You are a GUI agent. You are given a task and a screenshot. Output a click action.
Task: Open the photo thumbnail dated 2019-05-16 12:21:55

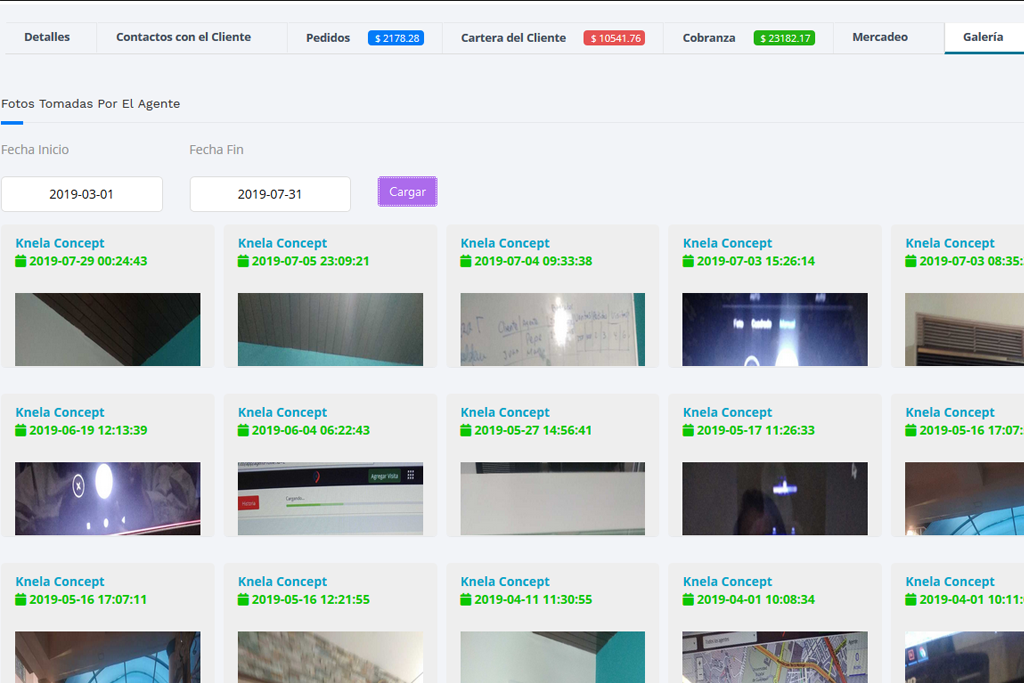tap(330, 657)
